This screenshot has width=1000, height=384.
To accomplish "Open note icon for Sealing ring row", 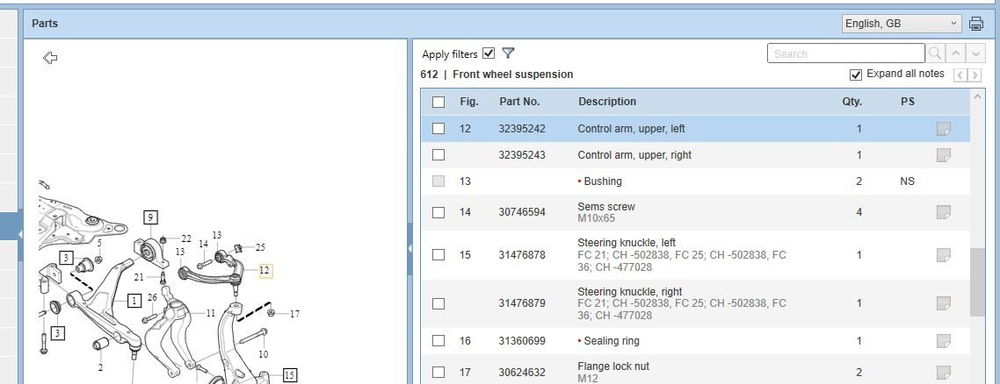I will coord(943,341).
